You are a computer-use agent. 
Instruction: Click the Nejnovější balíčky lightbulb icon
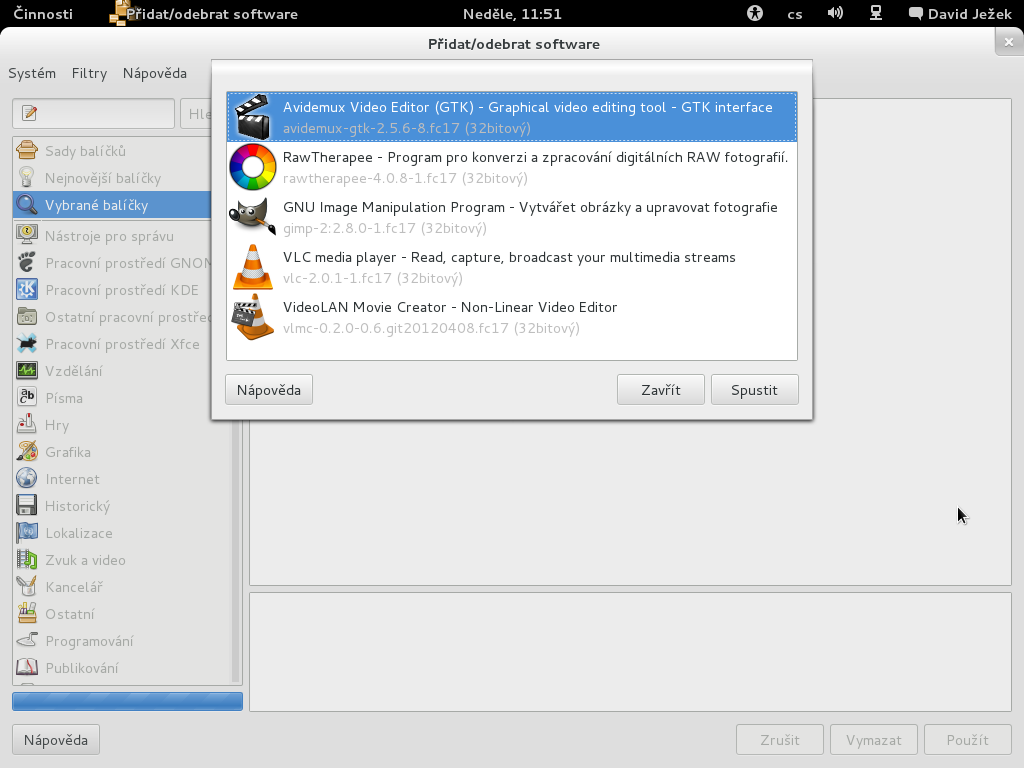click(x=27, y=178)
